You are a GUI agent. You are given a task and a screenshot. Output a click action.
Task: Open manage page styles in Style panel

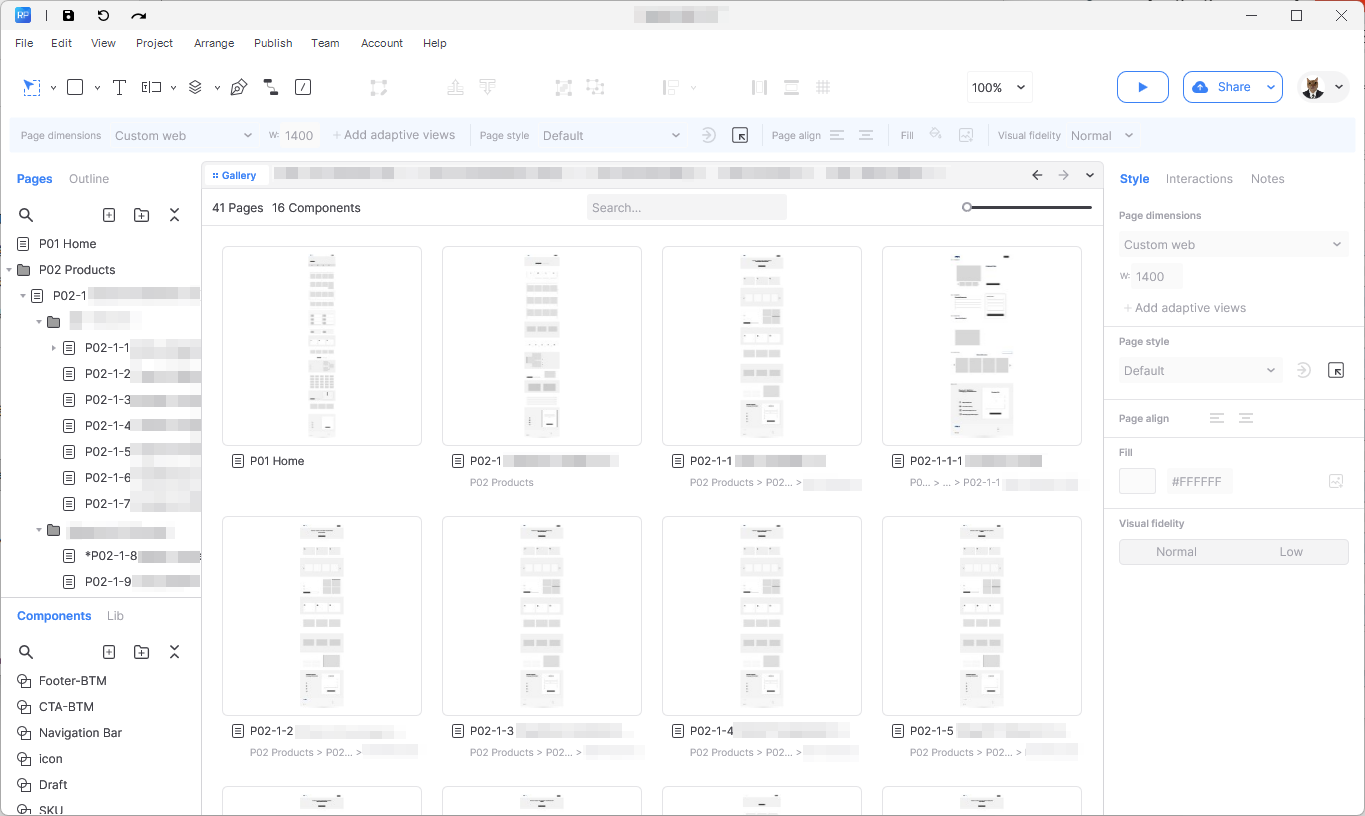click(x=1336, y=370)
